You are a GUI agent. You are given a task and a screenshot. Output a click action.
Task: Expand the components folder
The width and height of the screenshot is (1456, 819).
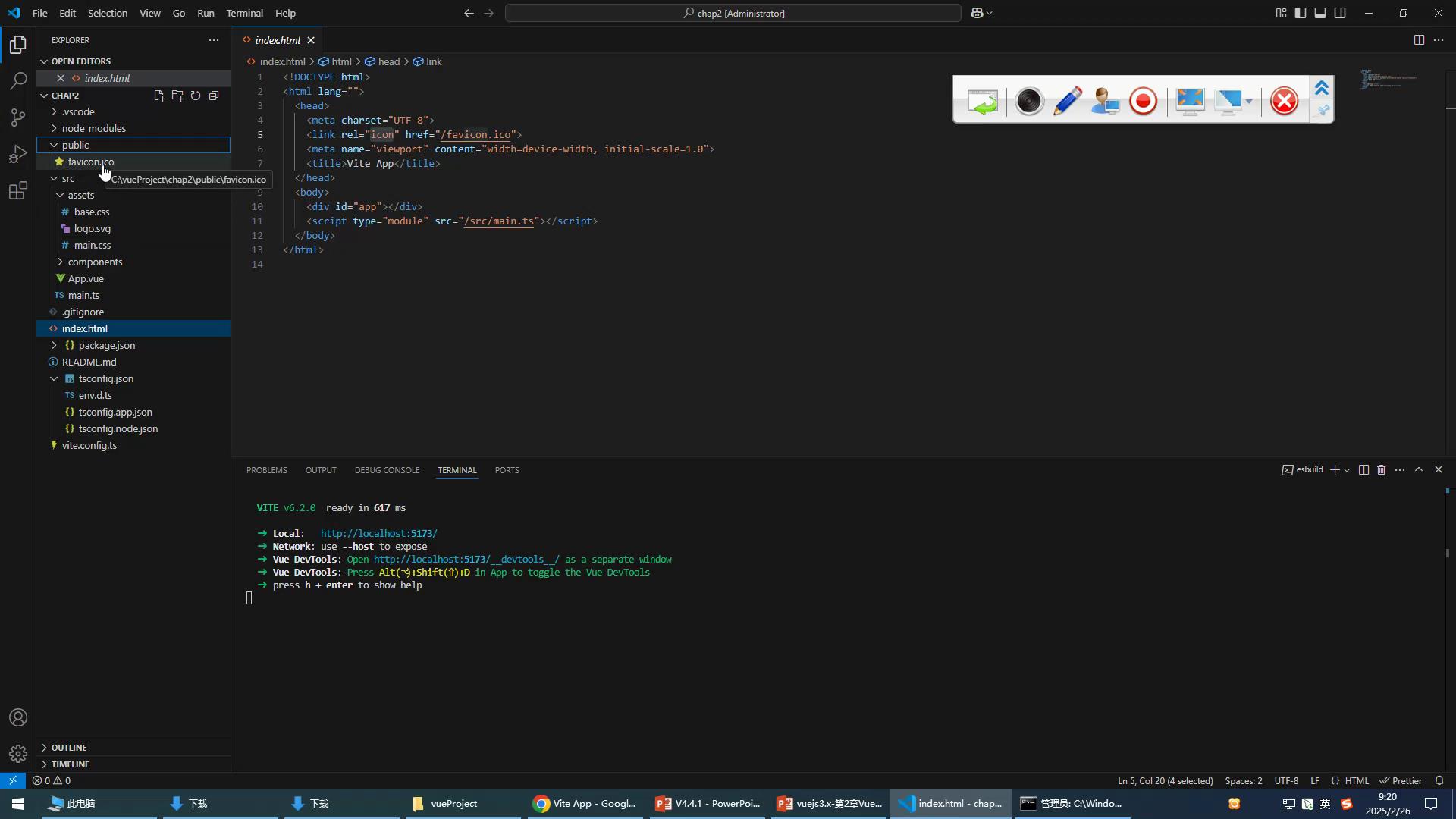pos(95,262)
